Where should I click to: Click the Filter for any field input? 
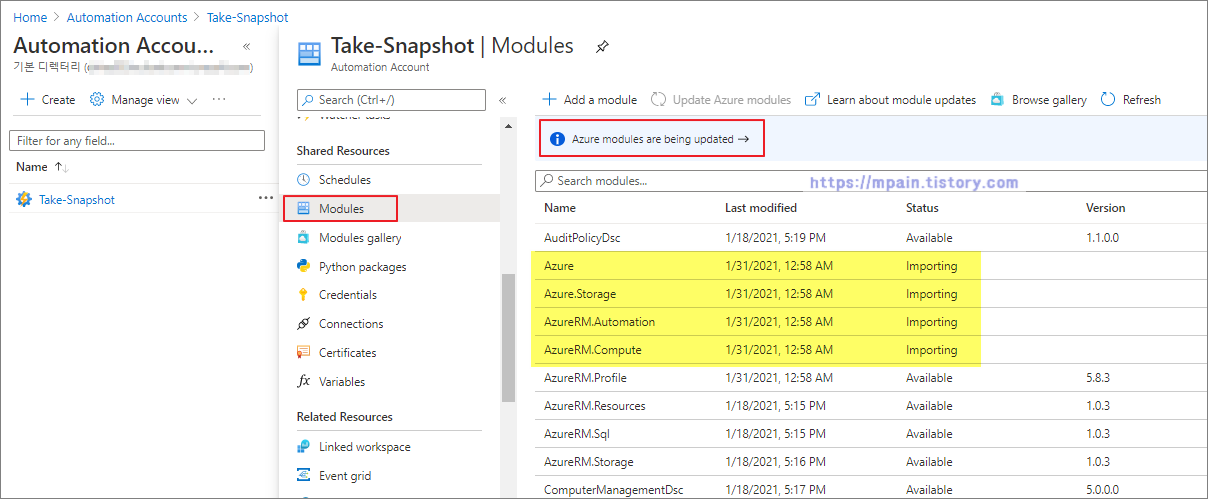coord(137,141)
